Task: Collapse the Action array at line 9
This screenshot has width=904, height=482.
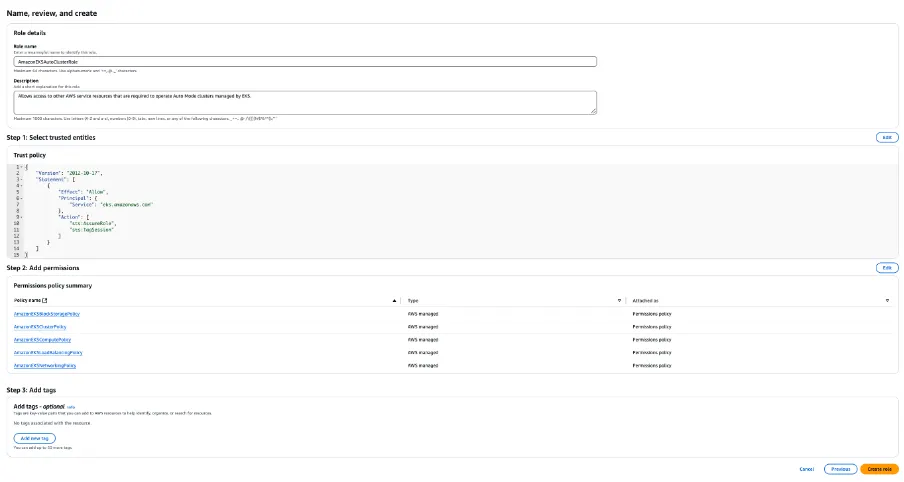Action: click(x=21, y=217)
